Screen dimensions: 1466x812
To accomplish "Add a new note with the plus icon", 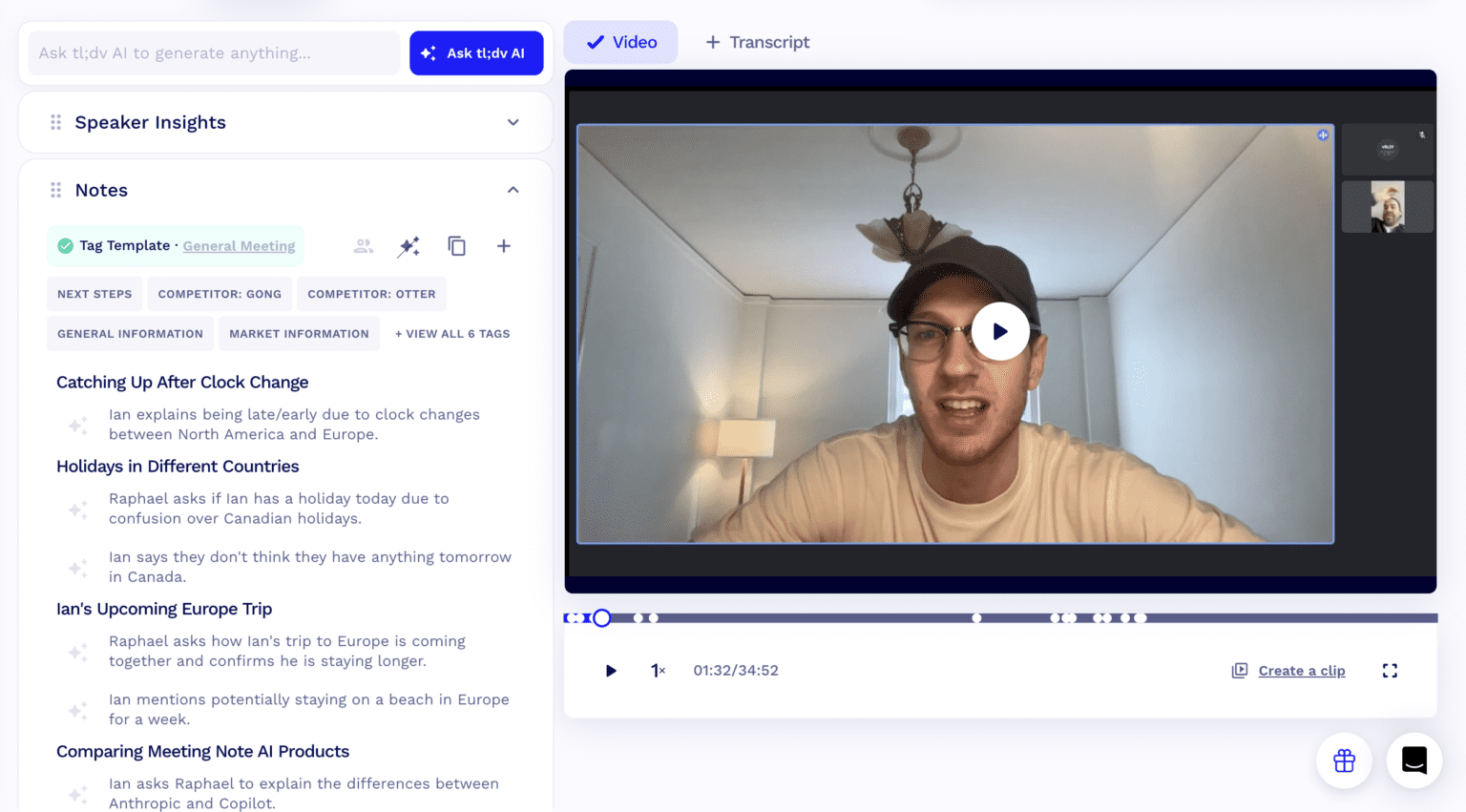I will pos(503,245).
